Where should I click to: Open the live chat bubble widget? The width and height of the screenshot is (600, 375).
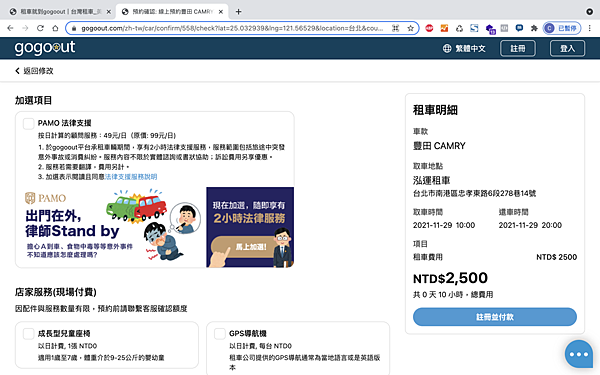579,354
